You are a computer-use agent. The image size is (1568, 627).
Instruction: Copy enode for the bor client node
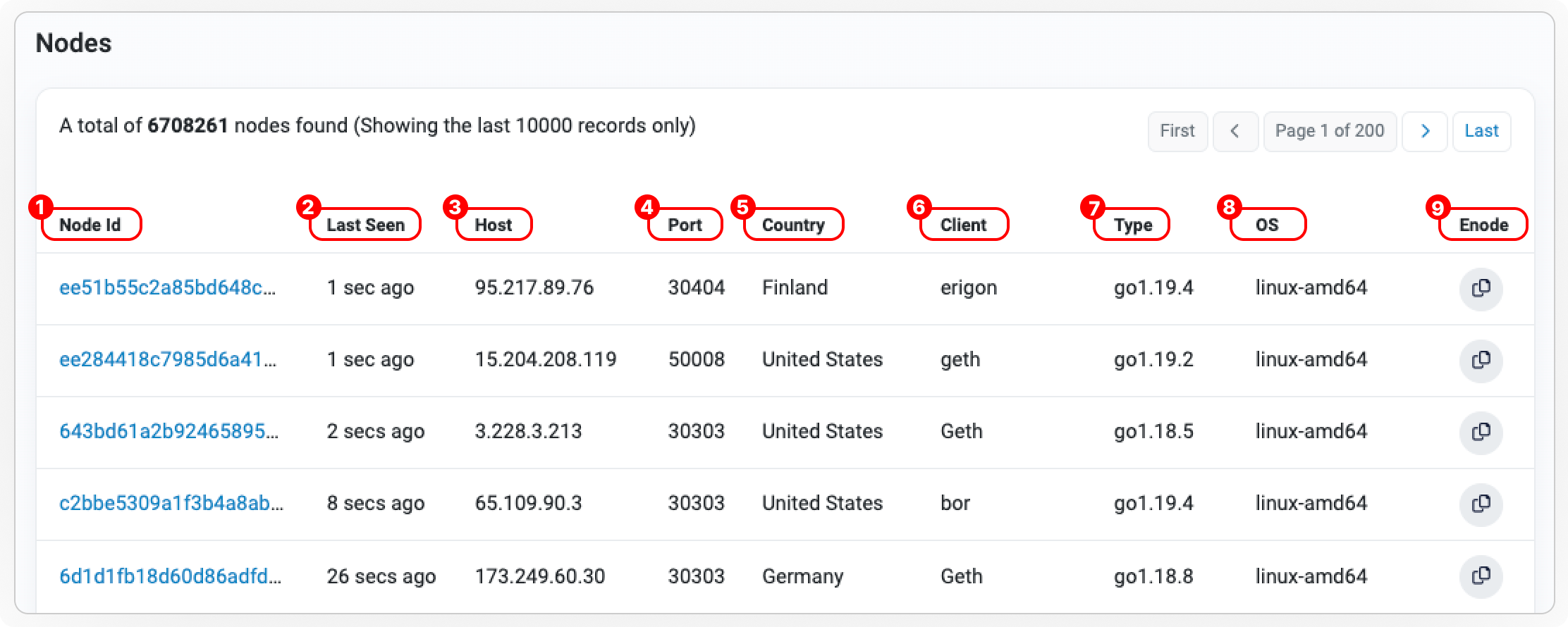(x=1481, y=504)
